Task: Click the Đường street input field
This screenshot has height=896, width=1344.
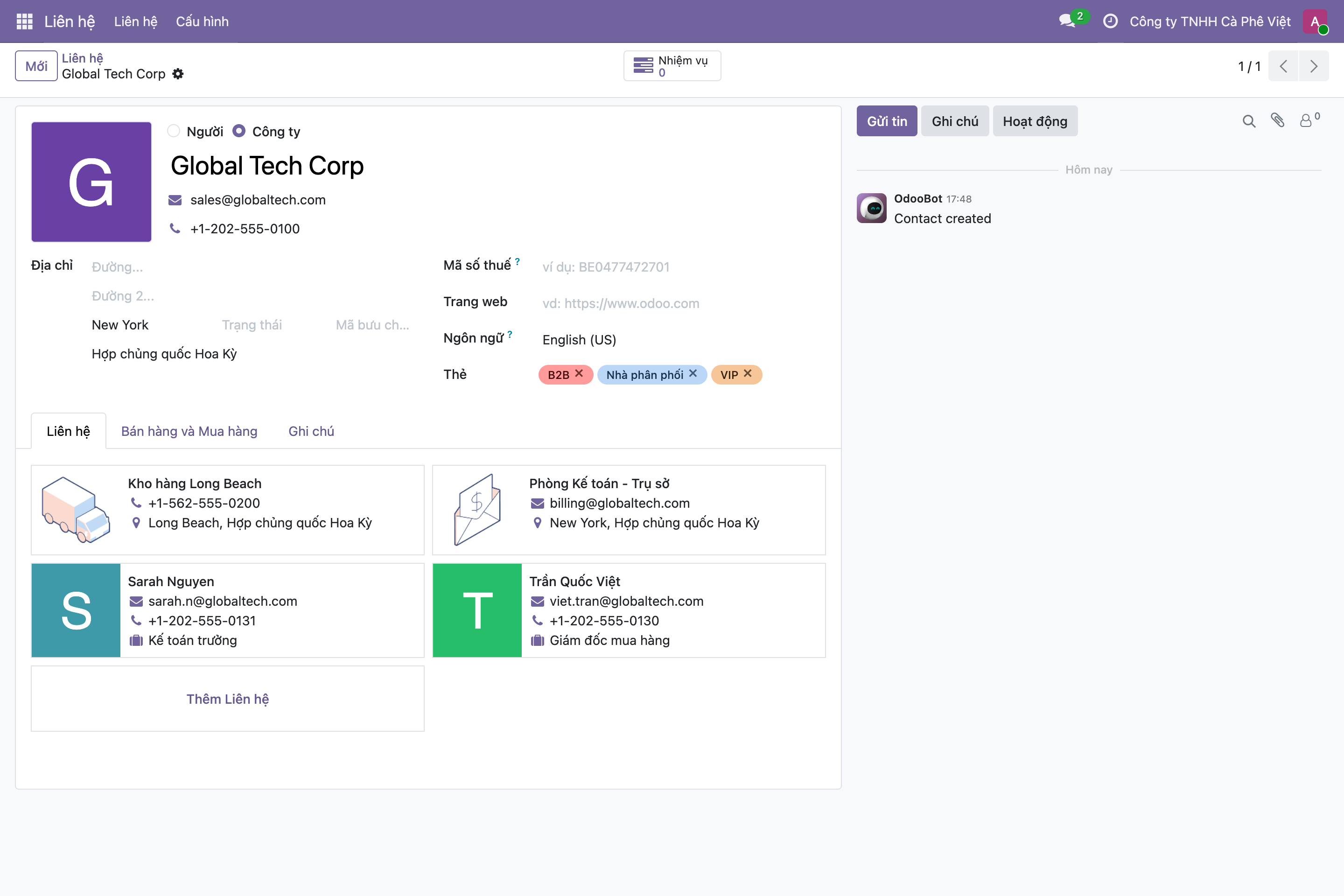Action: click(x=252, y=267)
